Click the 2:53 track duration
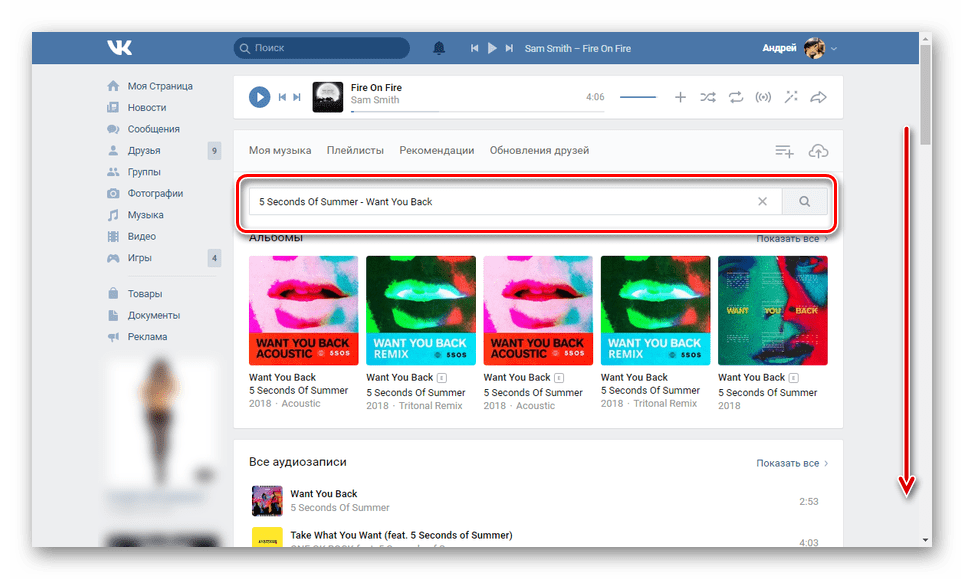Screen dimensions: 964x579 pyautogui.click(x=808, y=502)
